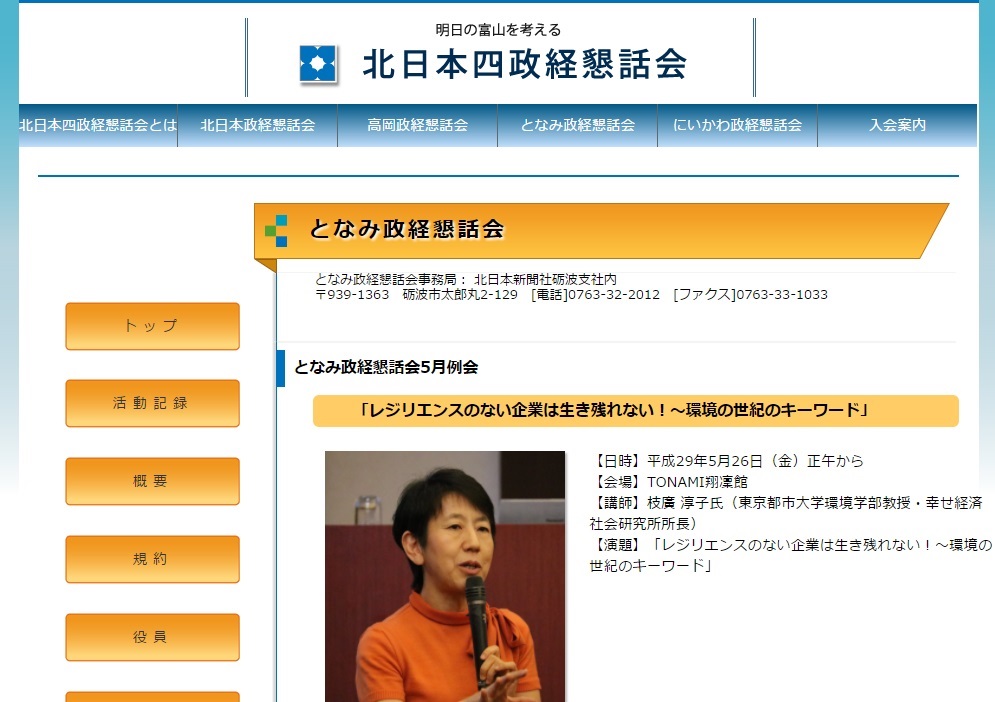
Task: Go to 高岡政経懇話会 page
Action: pos(418,126)
